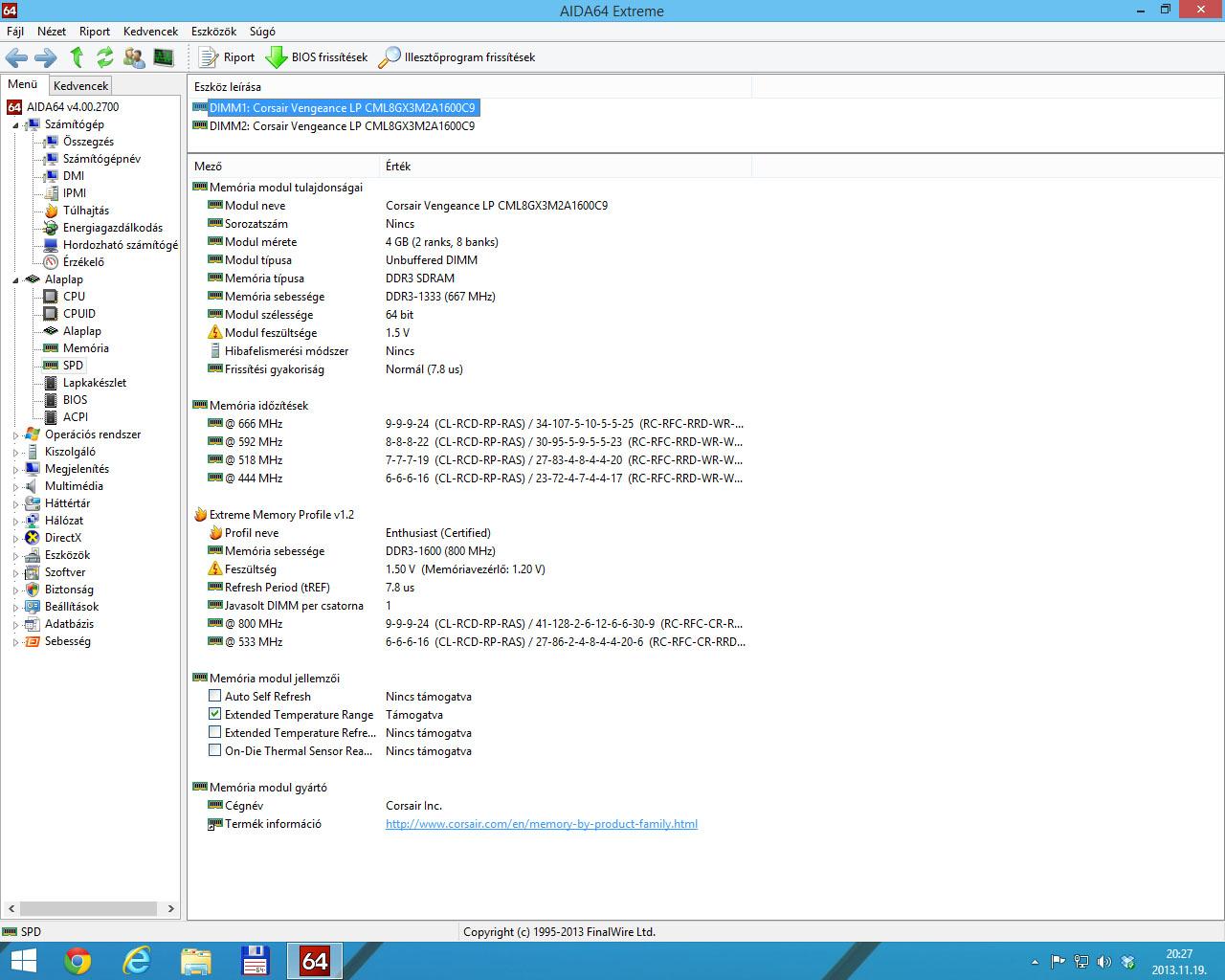Select Biztonság tree item
1225x980 pixels.
pos(69,590)
